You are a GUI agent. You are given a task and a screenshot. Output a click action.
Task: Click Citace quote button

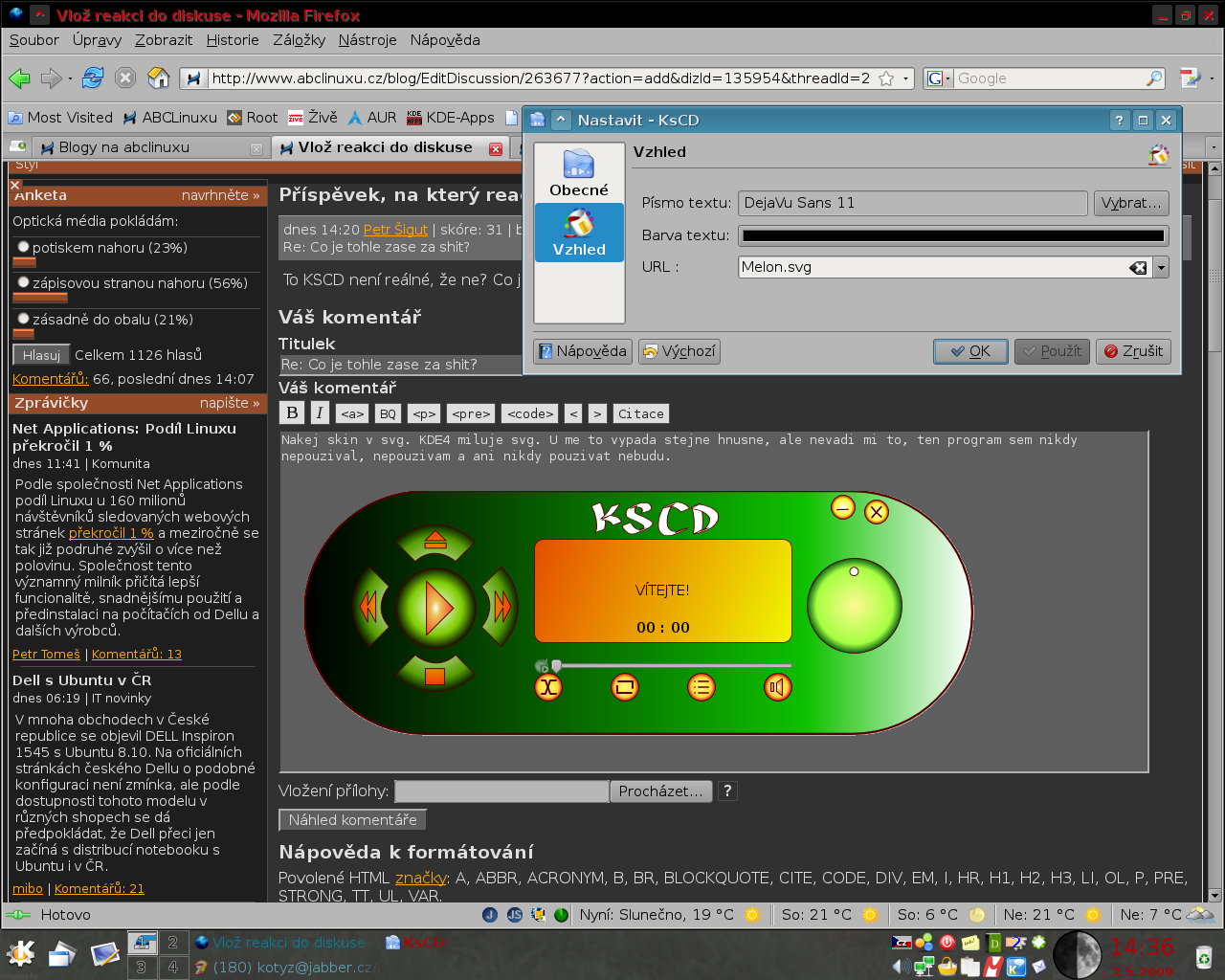click(641, 413)
